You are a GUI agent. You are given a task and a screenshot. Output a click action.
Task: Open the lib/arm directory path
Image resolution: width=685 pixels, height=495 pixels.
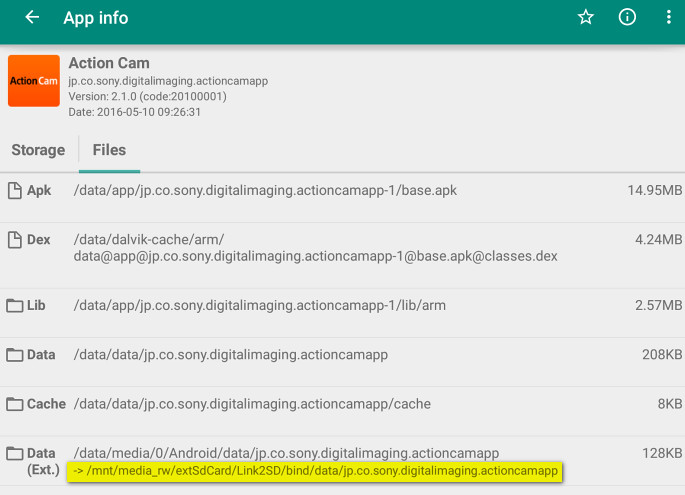tap(259, 306)
